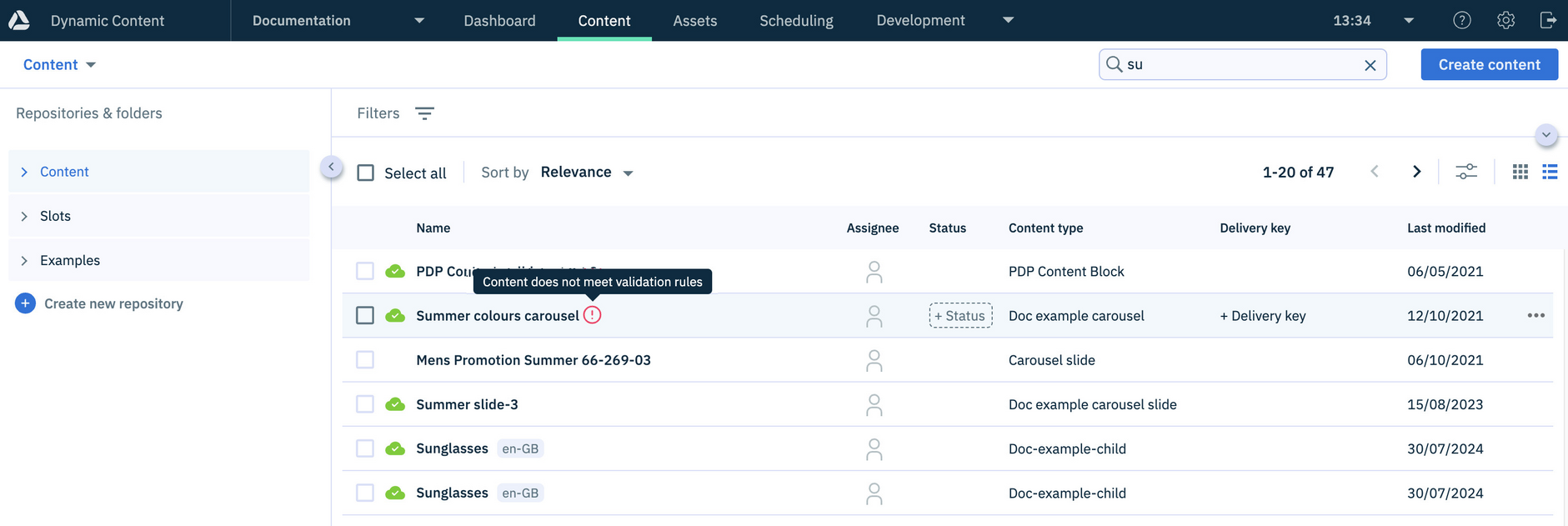The image size is (1568, 526).
Task: Click Doc example carousel slide content type
Action: coord(1092,404)
